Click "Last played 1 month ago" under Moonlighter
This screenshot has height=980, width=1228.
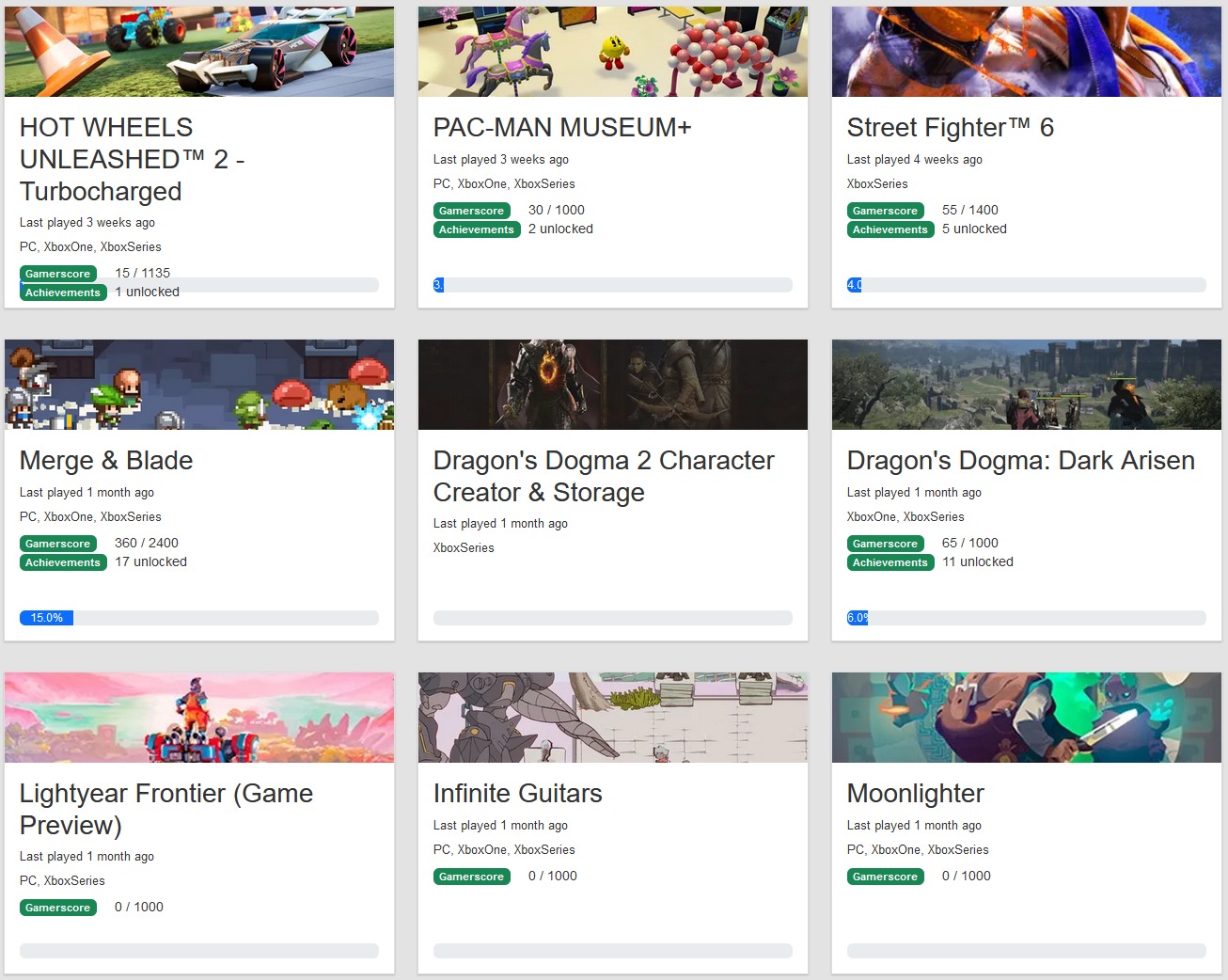pos(914,826)
